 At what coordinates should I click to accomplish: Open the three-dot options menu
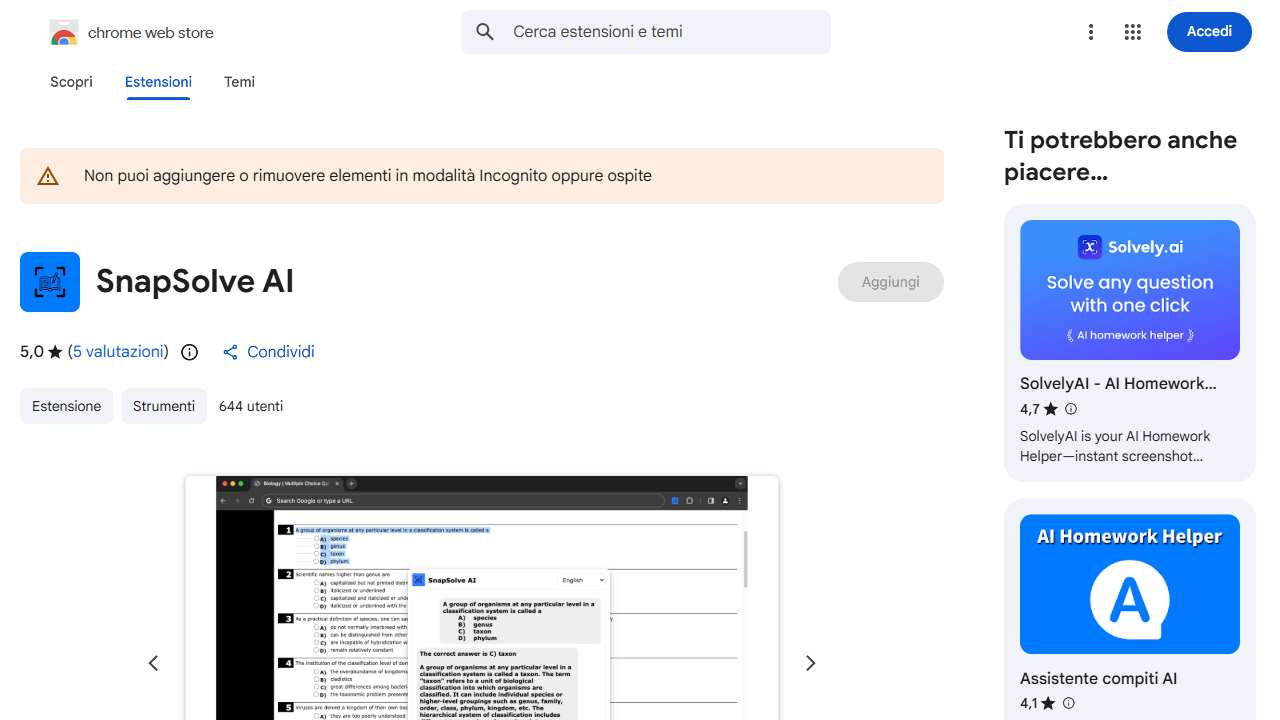[1091, 32]
